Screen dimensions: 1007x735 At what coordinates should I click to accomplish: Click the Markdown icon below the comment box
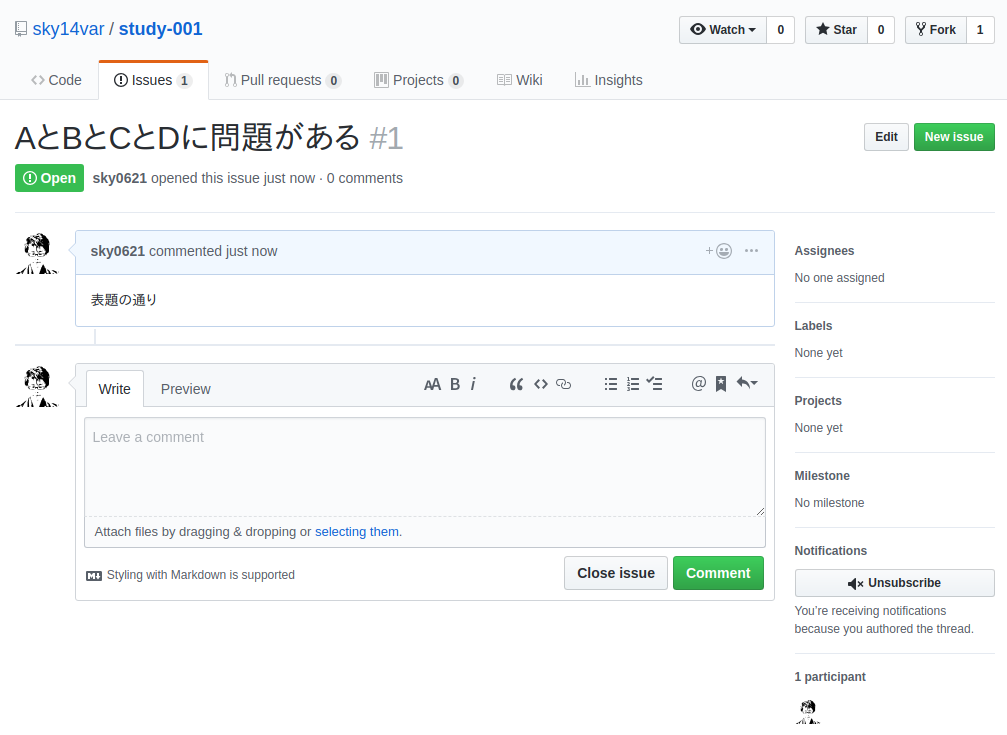pos(94,576)
